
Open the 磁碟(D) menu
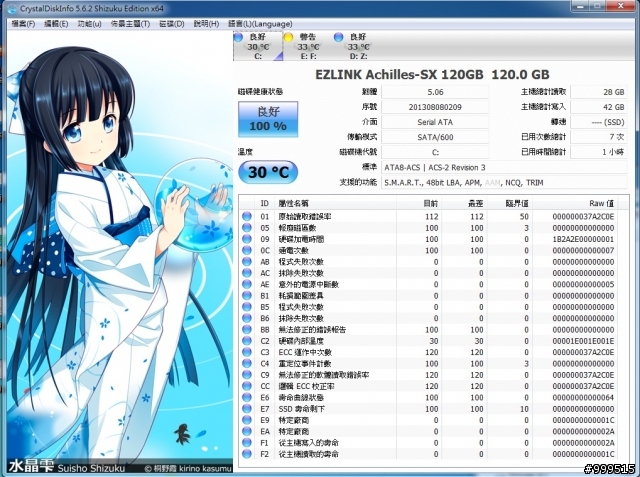point(171,24)
